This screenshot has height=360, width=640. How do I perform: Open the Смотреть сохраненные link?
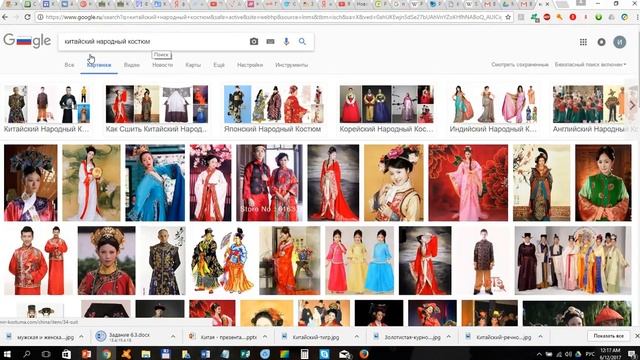click(x=520, y=64)
